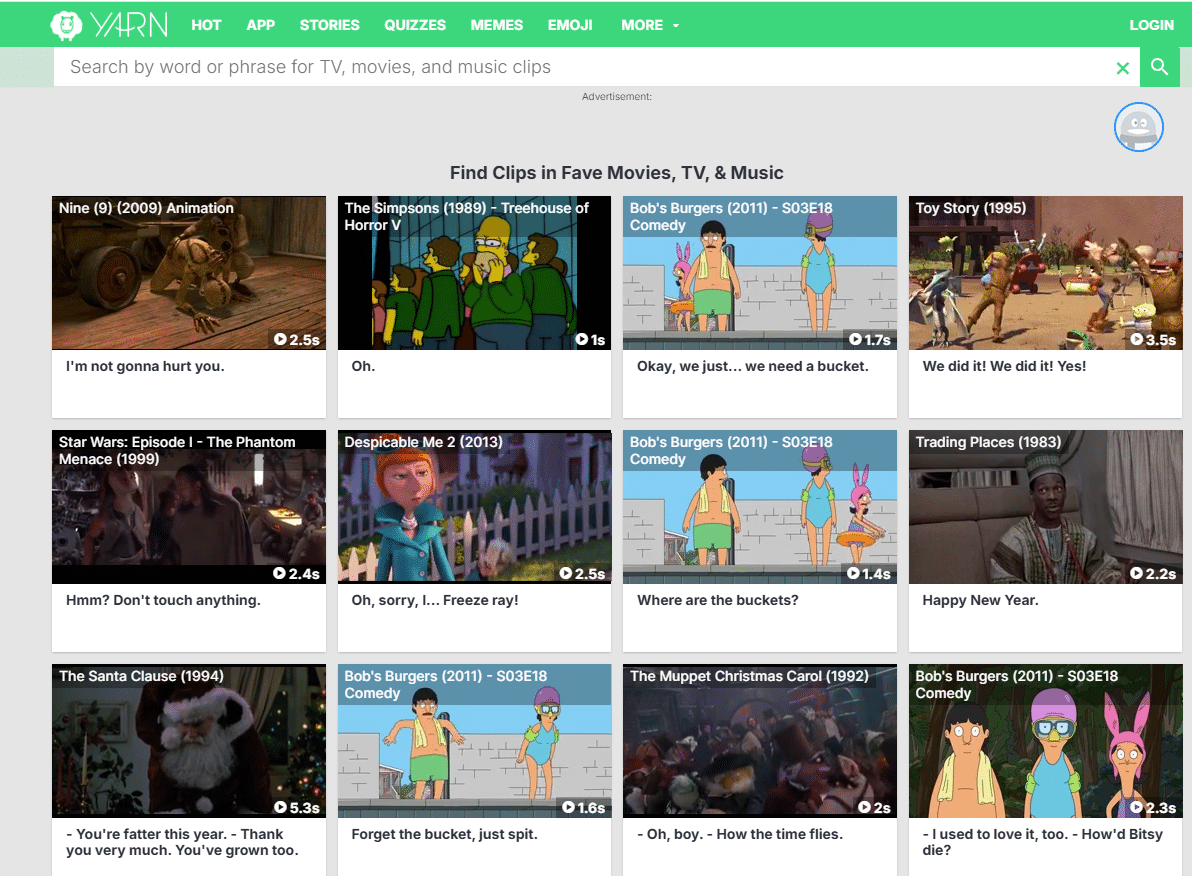Open the HOT menu item
Screen dimensions: 1192x876
206,25
